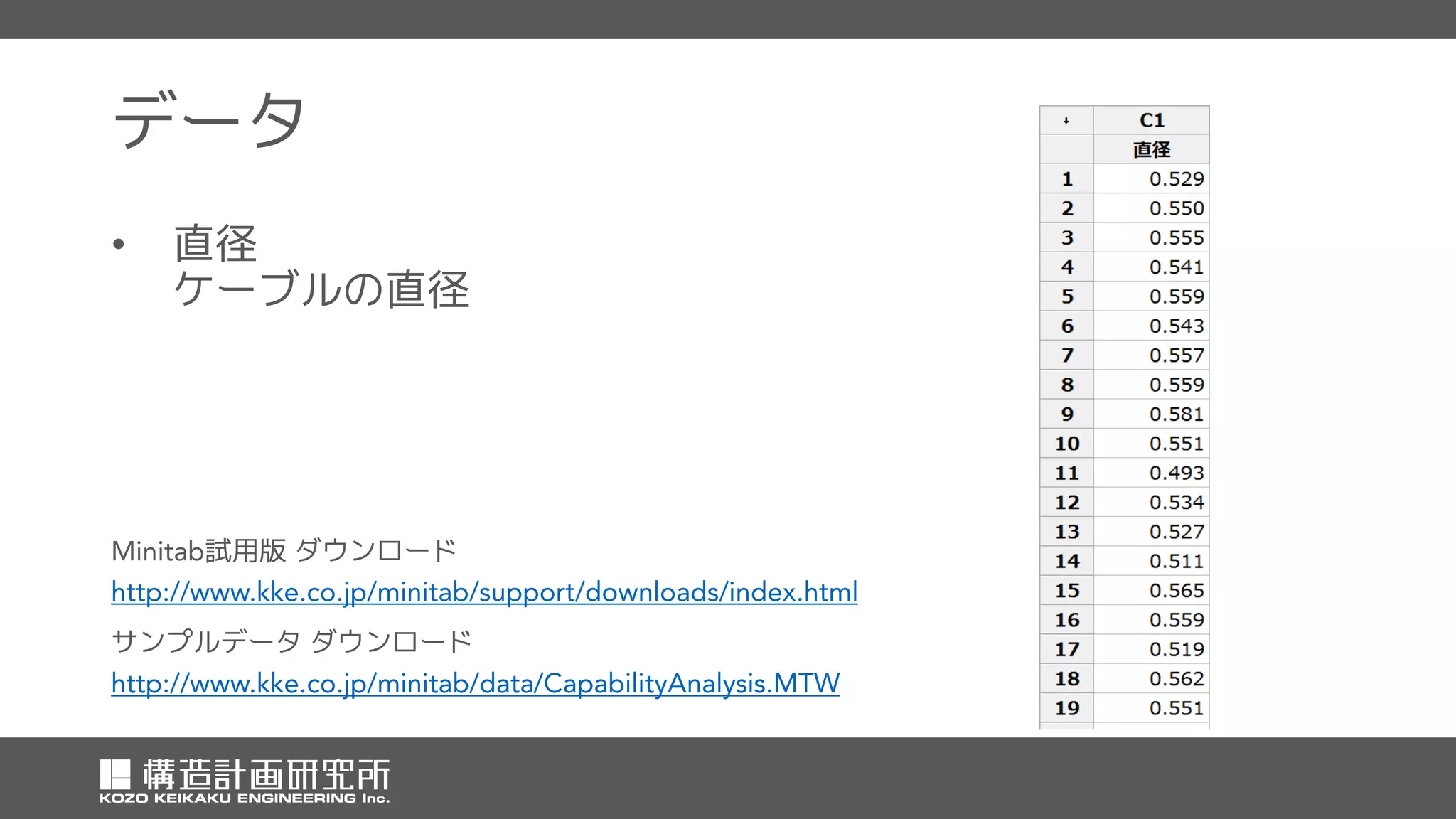Click row header number 9
The height and width of the screenshot is (819, 1456).
[1066, 414]
